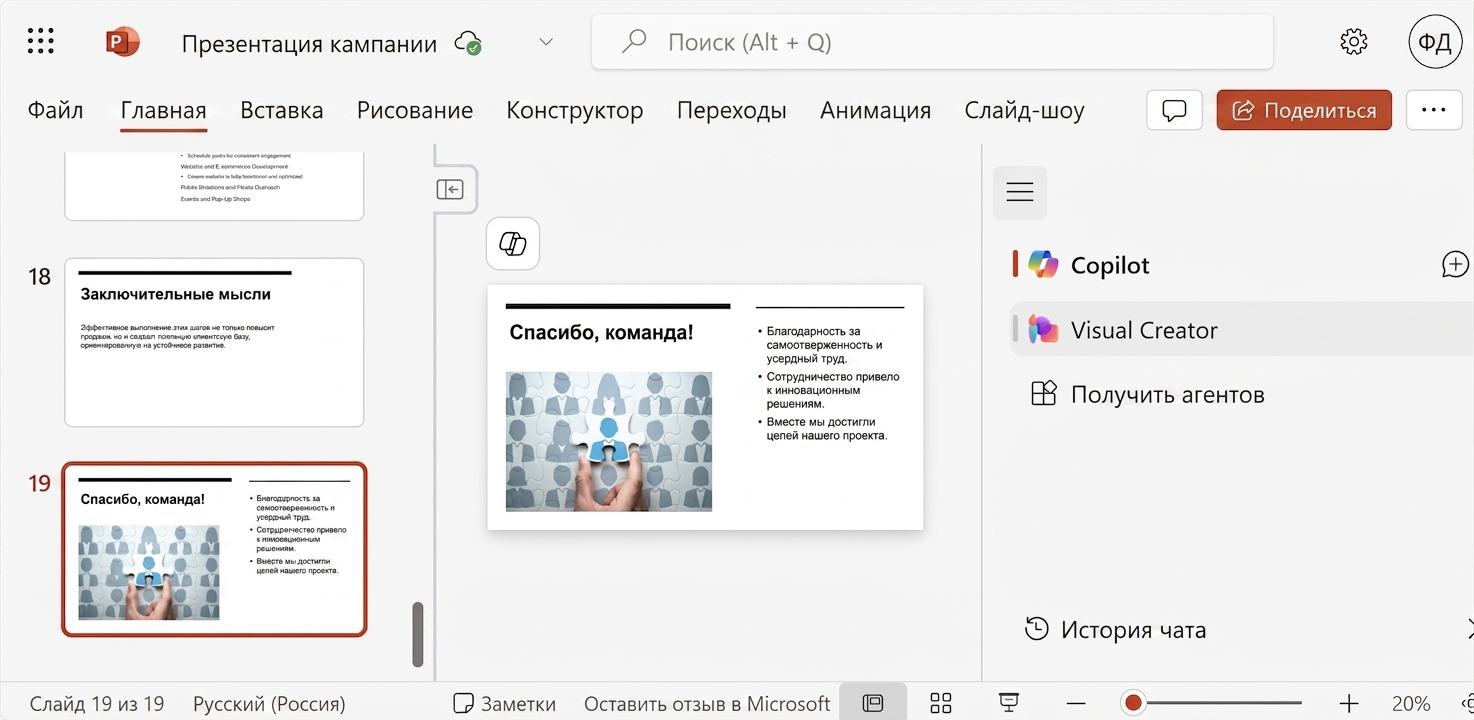Click the Copilot icon above the slide

point(513,243)
